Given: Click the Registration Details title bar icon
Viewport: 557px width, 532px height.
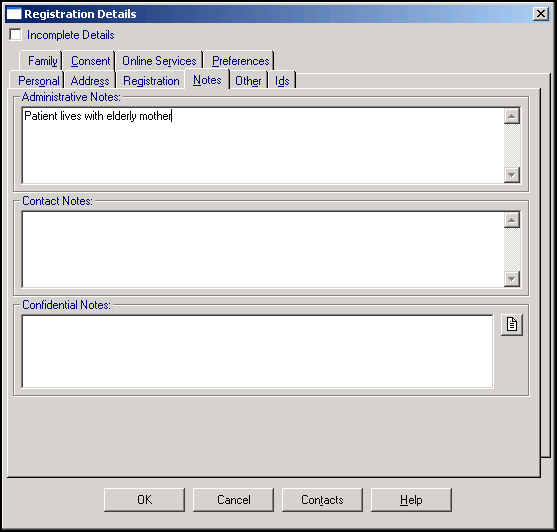Looking at the screenshot, I should (x=14, y=14).
